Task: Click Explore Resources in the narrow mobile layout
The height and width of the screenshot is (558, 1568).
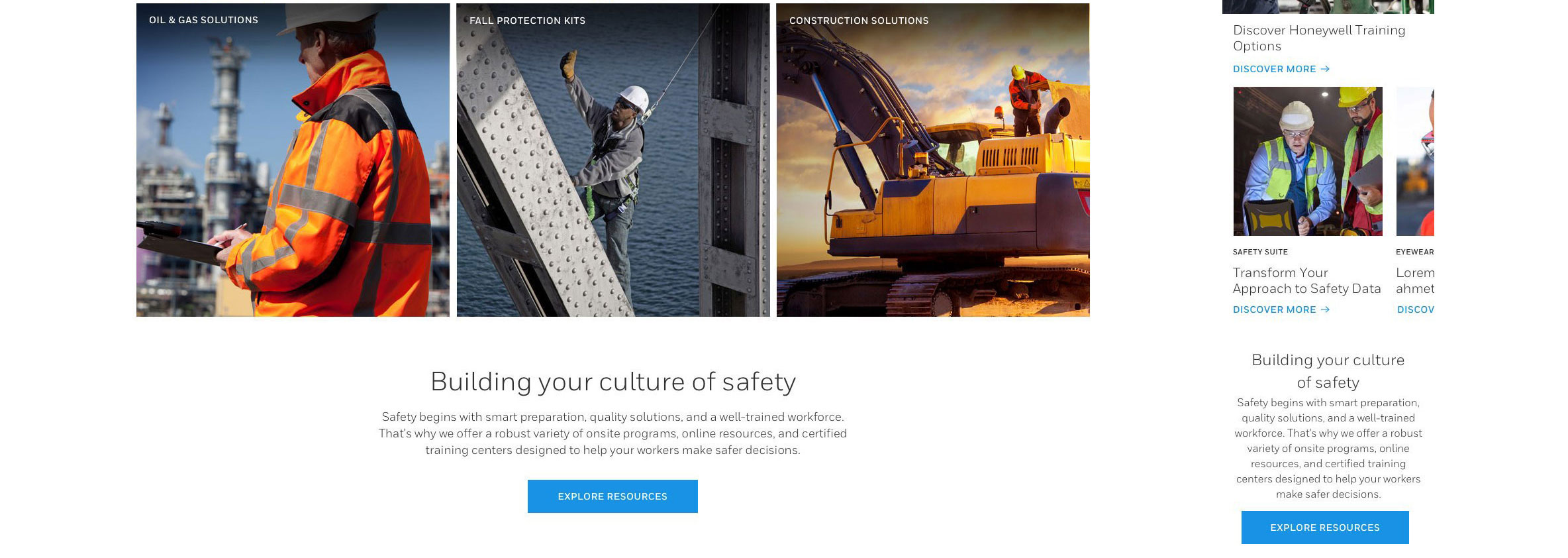Action: 1325,528
